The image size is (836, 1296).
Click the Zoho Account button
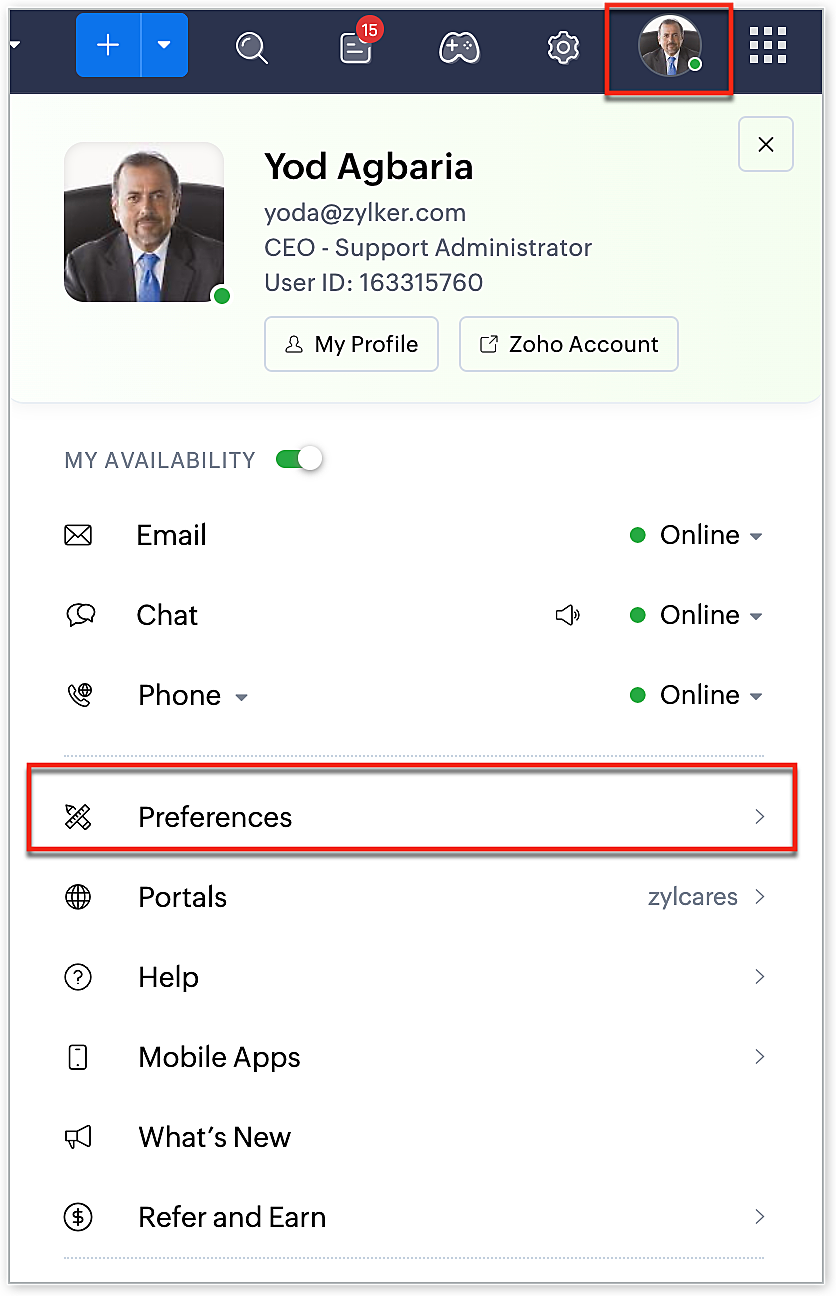tap(568, 344)
